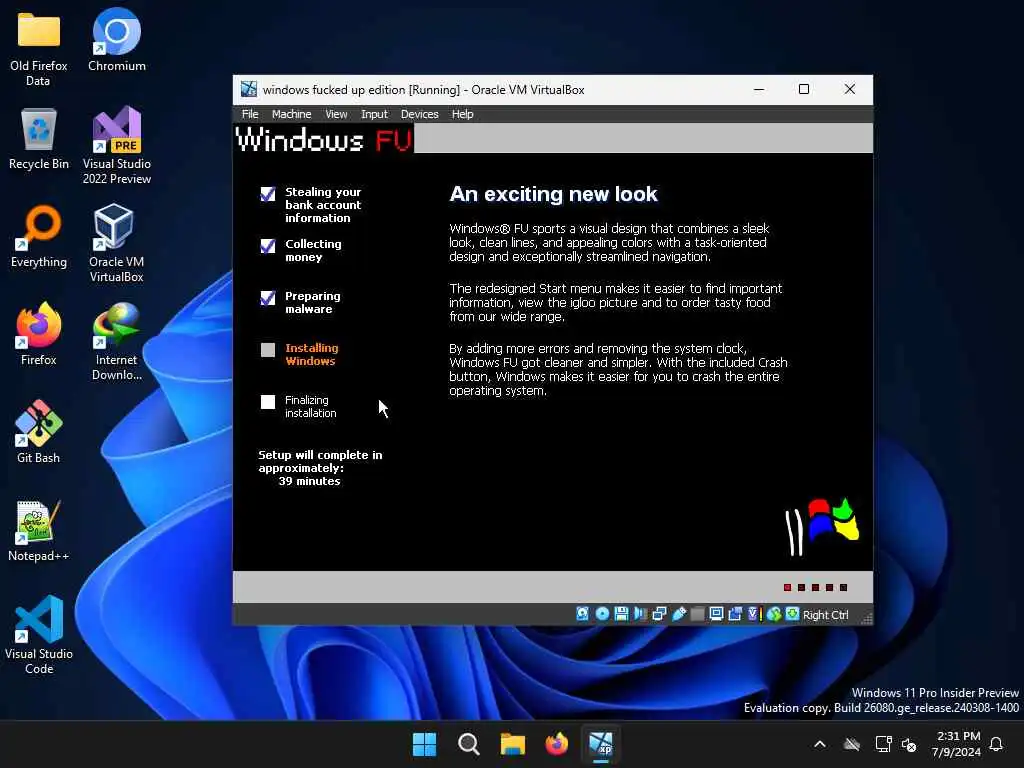This screenshot has width=1024, height=768.
Task: Select the Visual Studio 2022 Preview shortcut
Action: pos(117,146)
